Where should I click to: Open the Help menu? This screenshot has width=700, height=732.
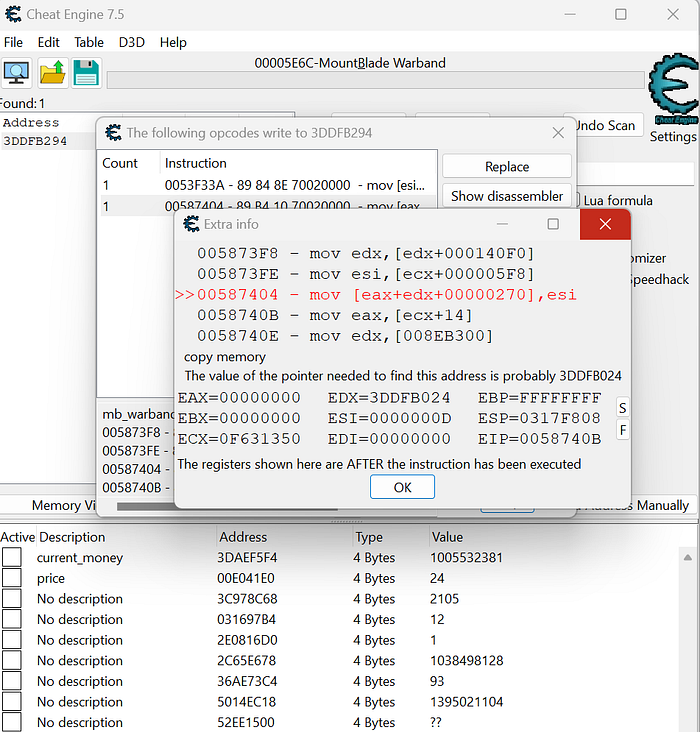pos(173,42)
